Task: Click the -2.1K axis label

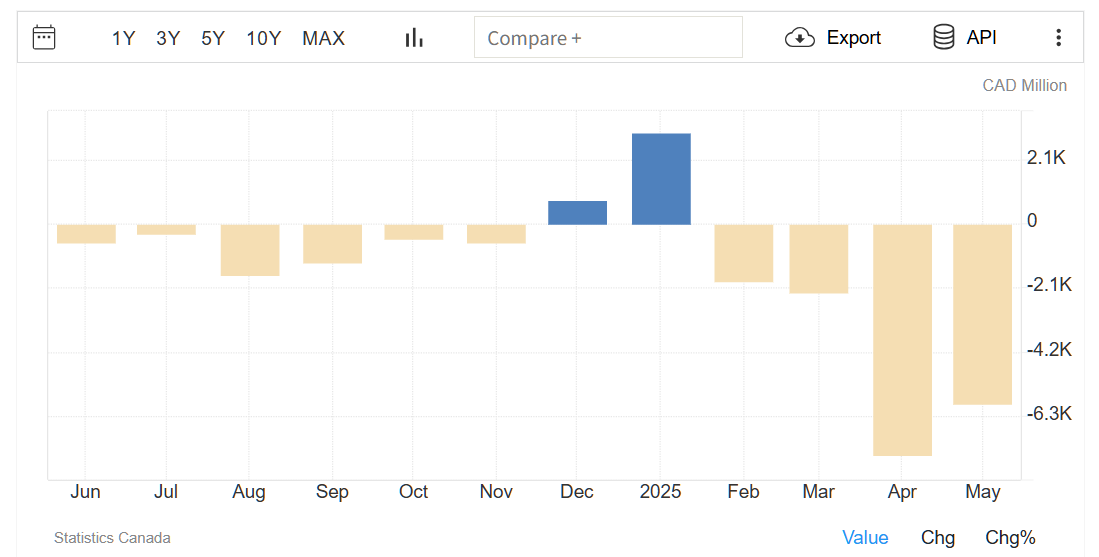Action: (1049, 284)
